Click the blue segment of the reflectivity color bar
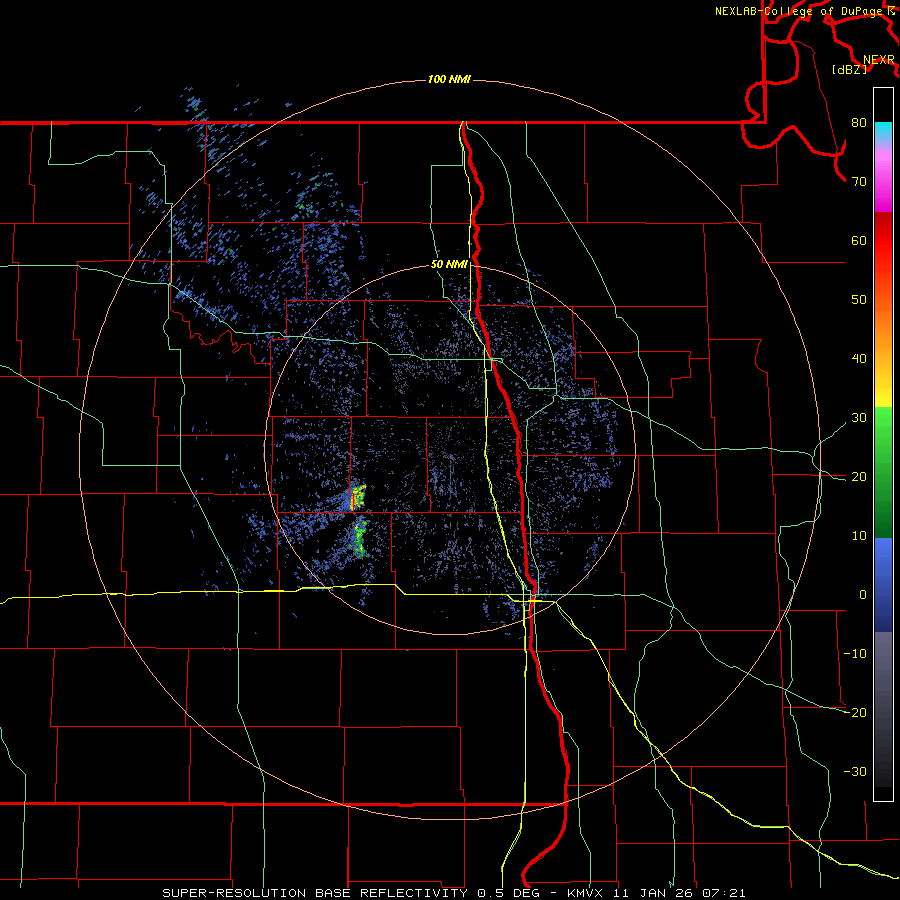The height and width of the screenshot is (900, 900). tap(883, 585)
